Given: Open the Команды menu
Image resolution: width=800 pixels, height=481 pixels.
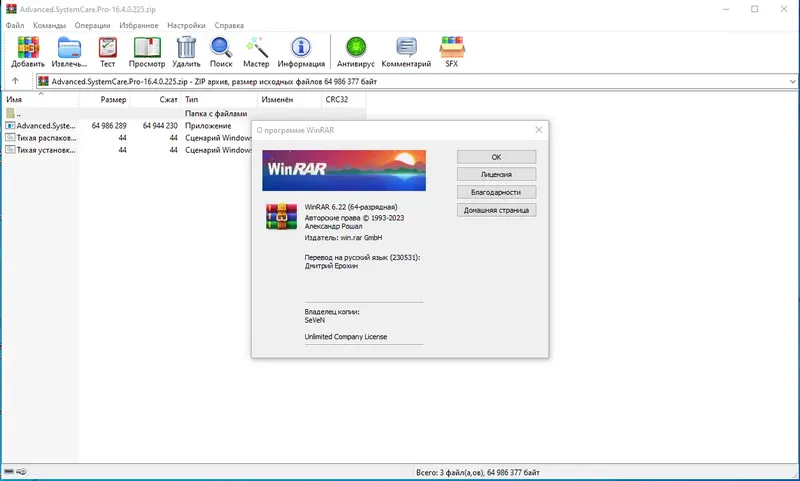Looking at the screenshot, I should click(49, 25).
